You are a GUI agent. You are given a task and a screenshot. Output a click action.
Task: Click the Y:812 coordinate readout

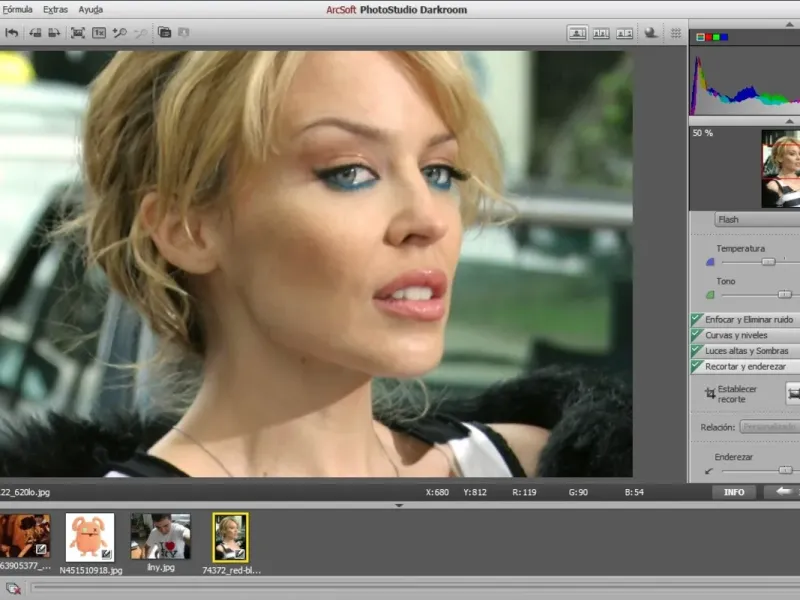click(x=475, y=492)
